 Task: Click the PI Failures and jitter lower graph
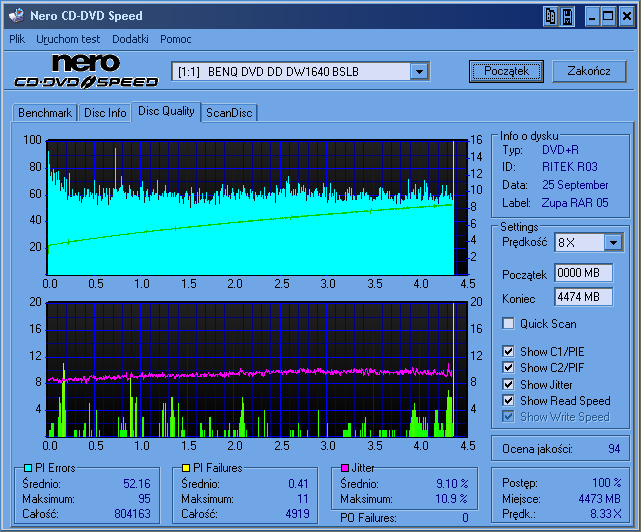point(257,370)
